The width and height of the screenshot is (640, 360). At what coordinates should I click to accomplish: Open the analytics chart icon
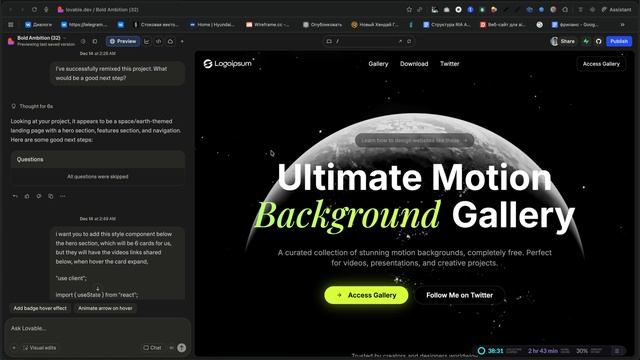147,41
